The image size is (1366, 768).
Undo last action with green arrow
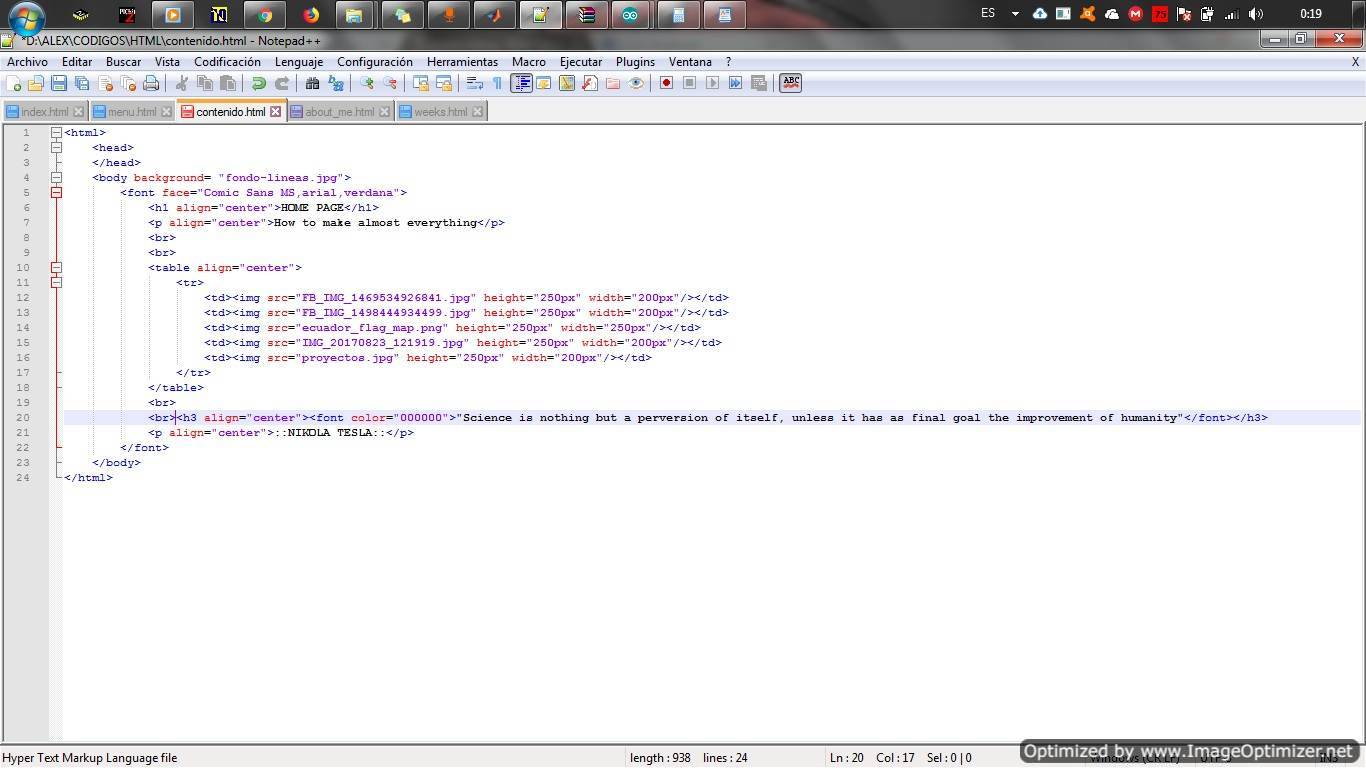coord(258,83)
